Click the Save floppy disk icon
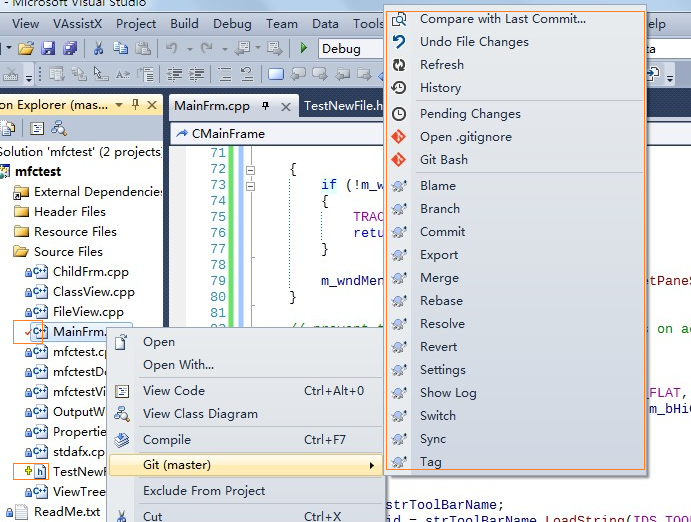 click(48, 48)
